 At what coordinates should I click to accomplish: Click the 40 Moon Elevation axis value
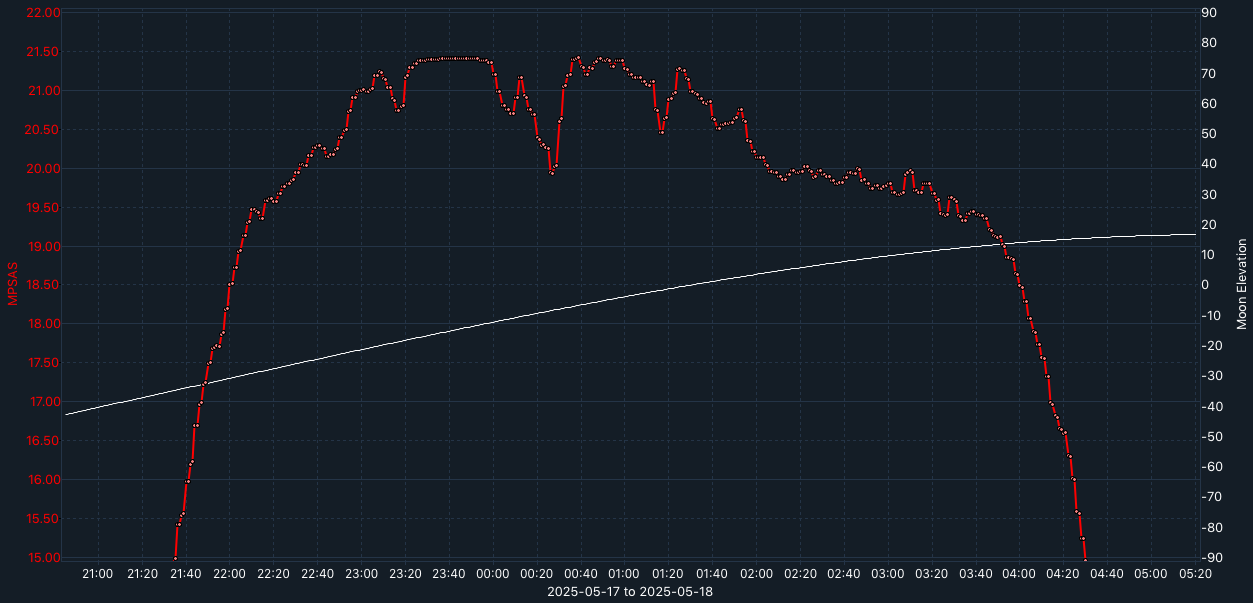(1208, 164)
